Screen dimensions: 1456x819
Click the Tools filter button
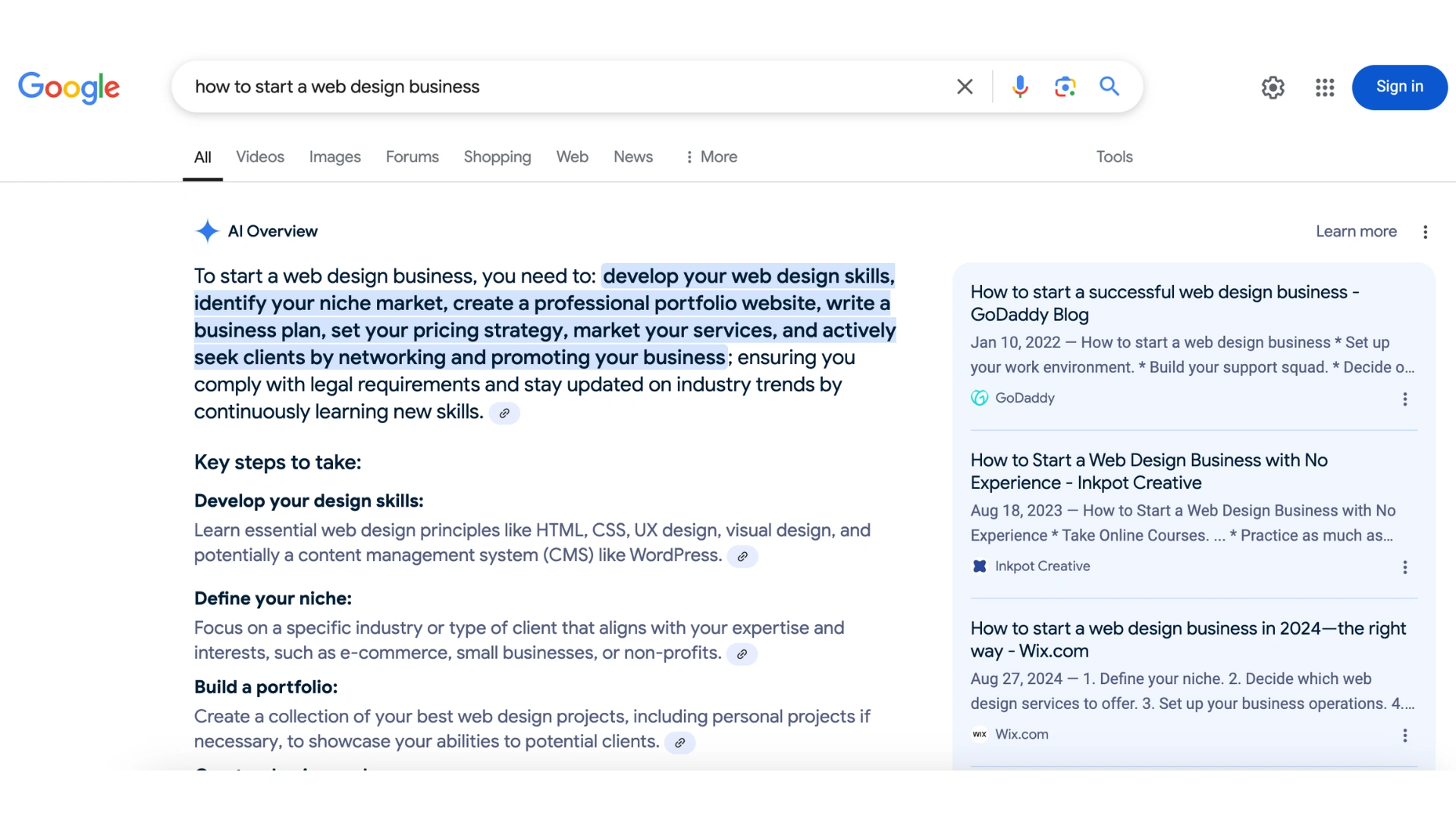pyautogui.click(x=1114, y=157)
